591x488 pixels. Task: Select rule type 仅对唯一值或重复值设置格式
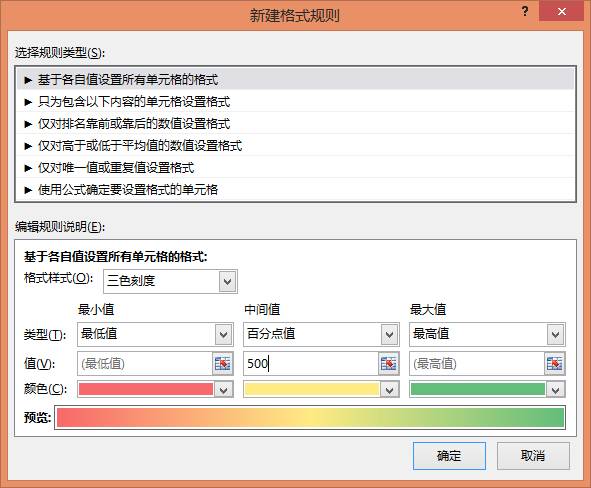[296, 168]
